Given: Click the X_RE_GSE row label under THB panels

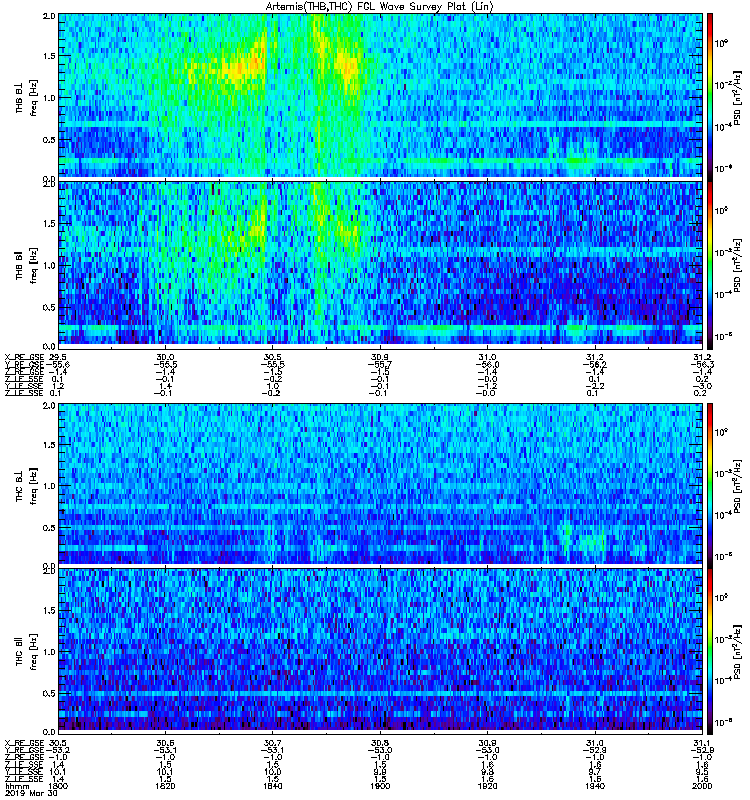Looking at the screenshot, I should coord(24,357).
